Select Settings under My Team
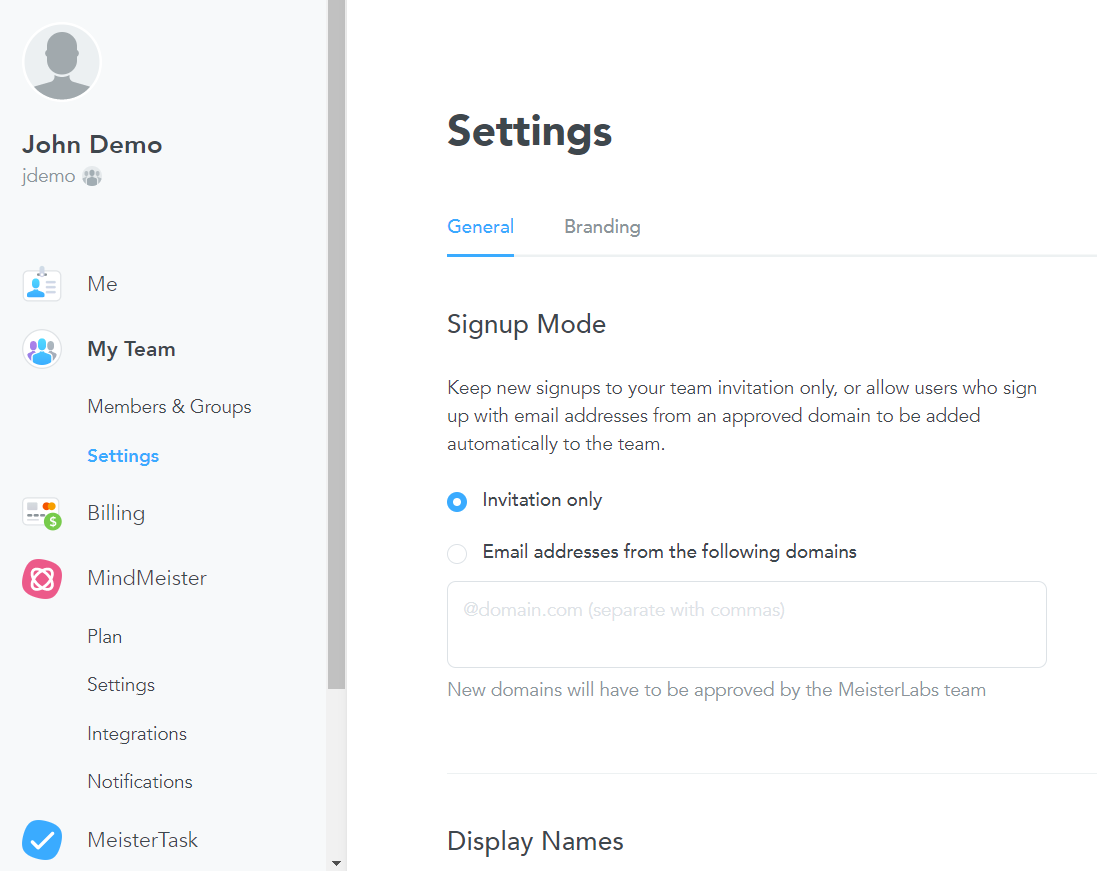This screenshot has width=1097, height=871. coord(123,455)
